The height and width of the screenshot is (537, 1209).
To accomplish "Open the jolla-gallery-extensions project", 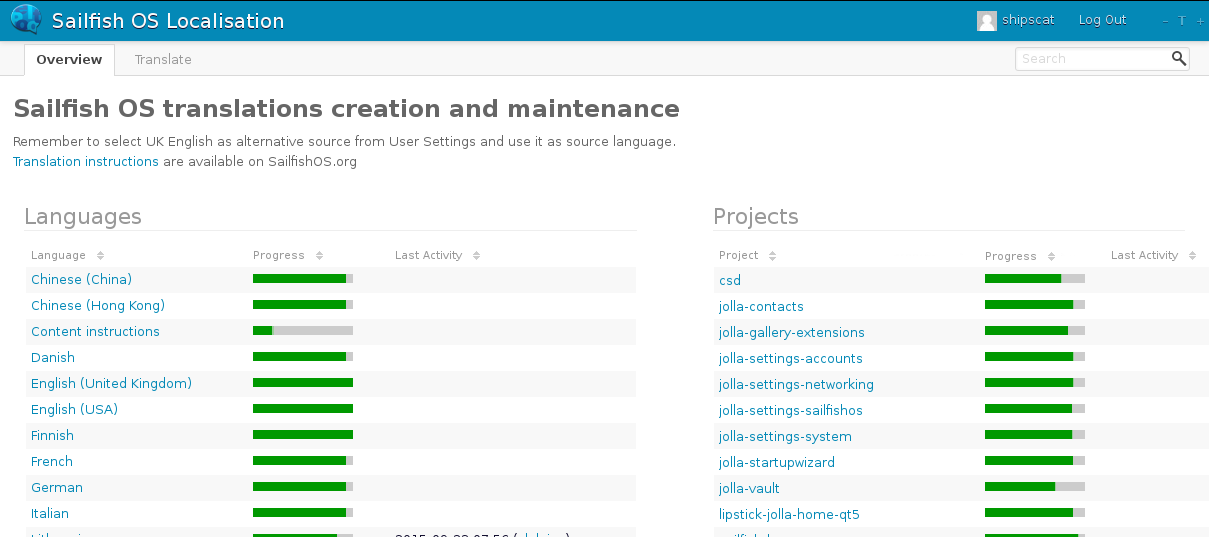I will [x=791, y=332].
